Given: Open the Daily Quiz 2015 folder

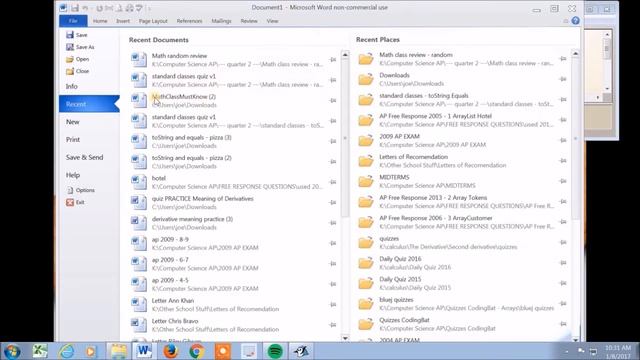Looking at the screenshot, I should pos(462,283).
